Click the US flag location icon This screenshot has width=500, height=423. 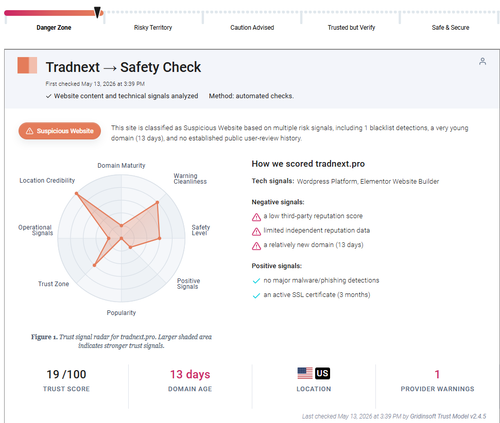coord(305,373)
